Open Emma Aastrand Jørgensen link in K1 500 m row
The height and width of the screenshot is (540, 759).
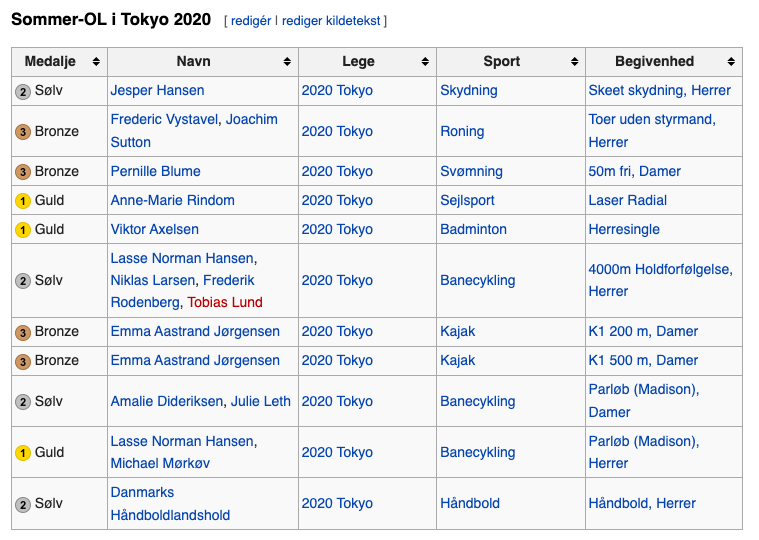pos(195,360)
